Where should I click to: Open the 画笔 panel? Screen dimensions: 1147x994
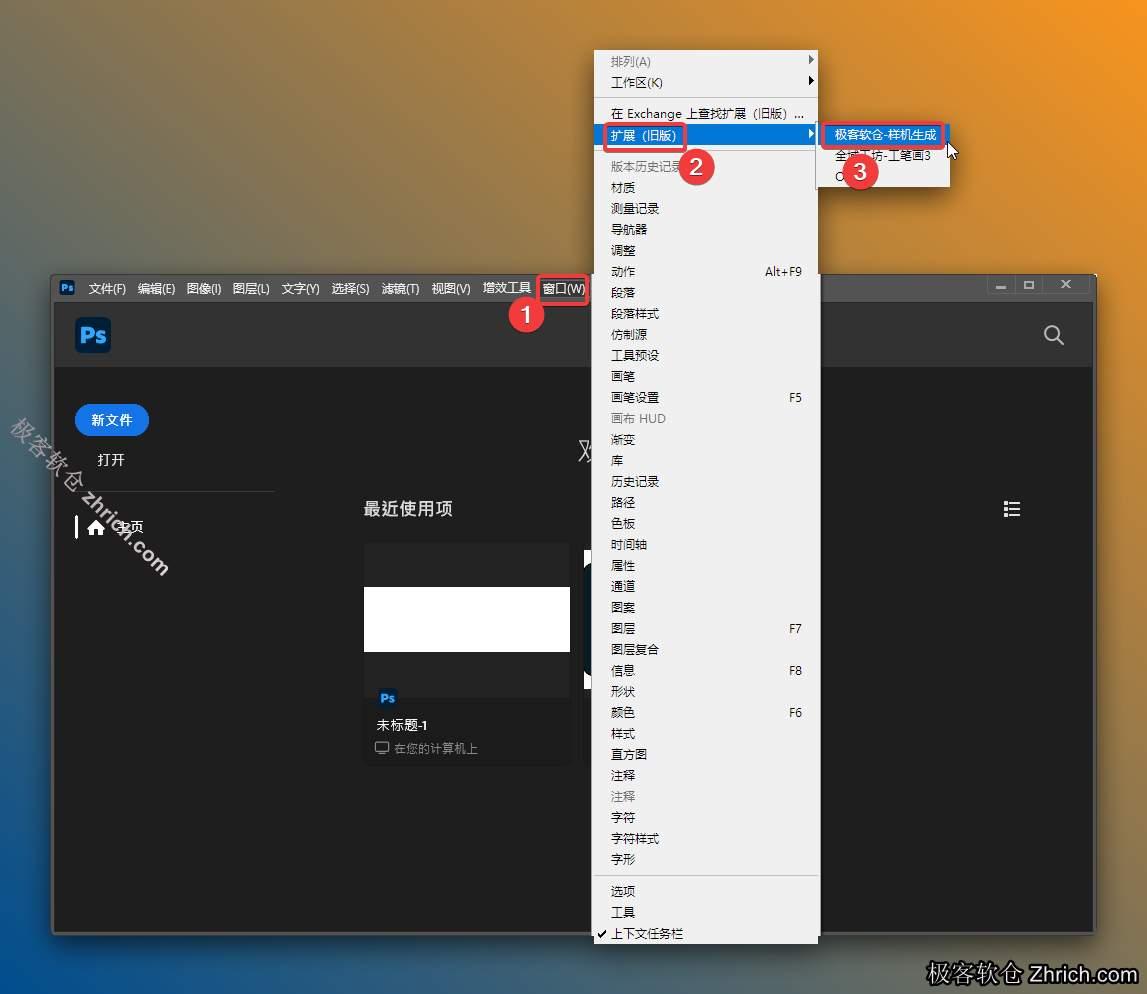(x=706, y=377)
